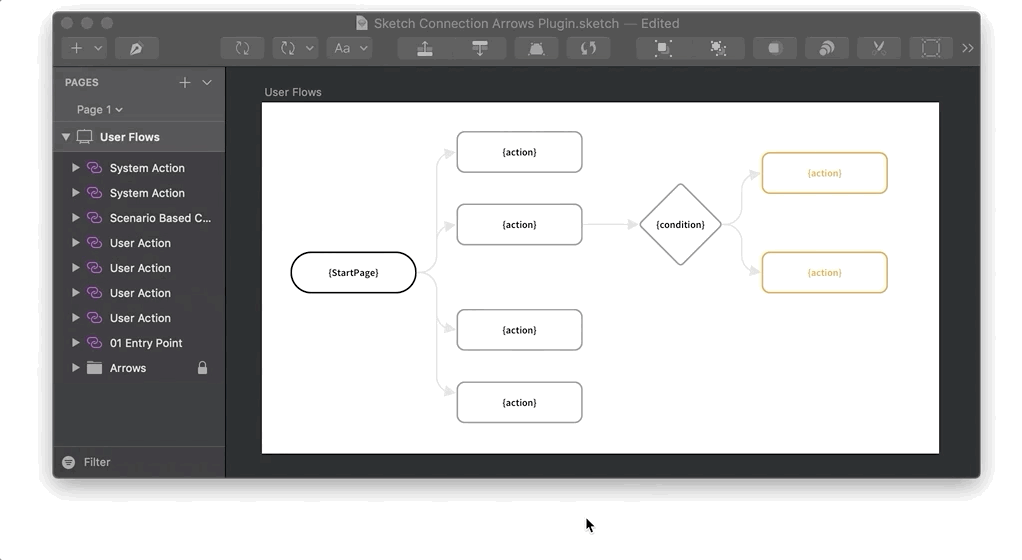The width and height of the screenshot is (1022, 560).
Task: Click the Filter icon at sidebar bottom
Action: tap(68, 462)
